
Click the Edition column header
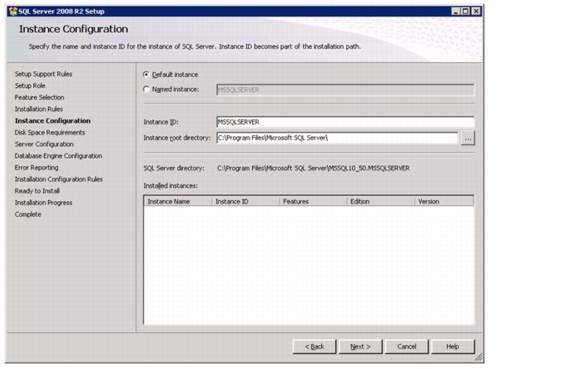pyautogui.click(x=381, y=201)
